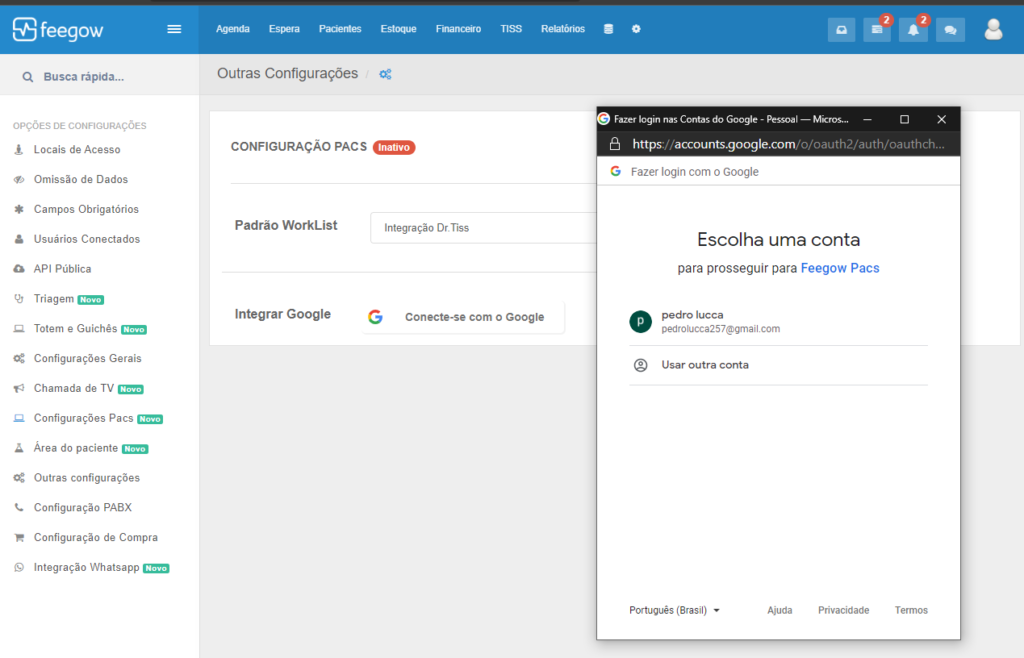The width and height of the screenshot is (1024, 658).
Task: Click the Termos link in popup
Action: click(x=911, y=610)
